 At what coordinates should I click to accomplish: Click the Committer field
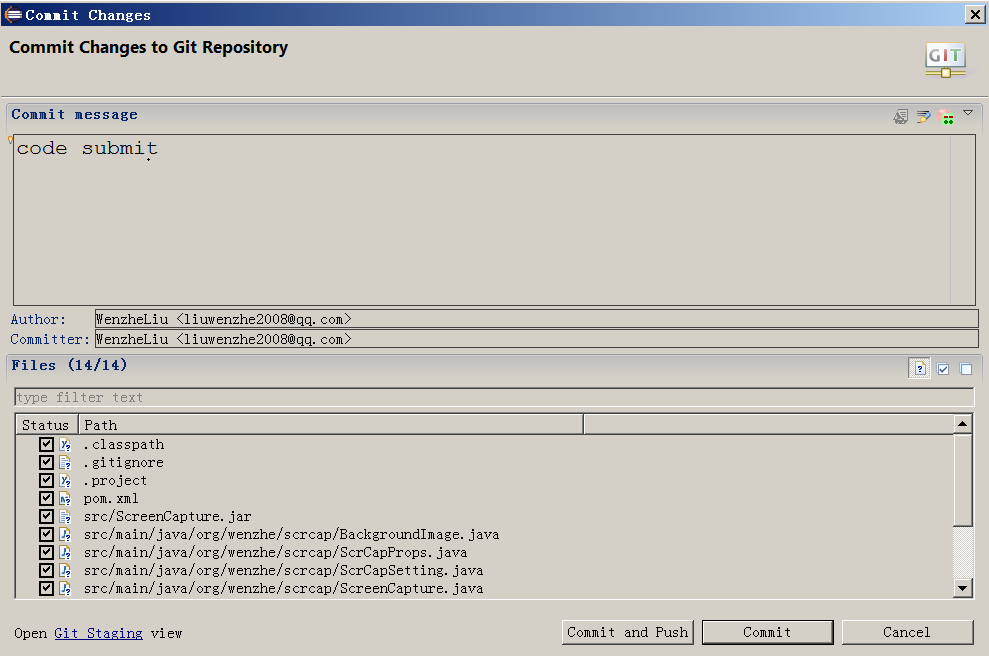click(536, 339)
